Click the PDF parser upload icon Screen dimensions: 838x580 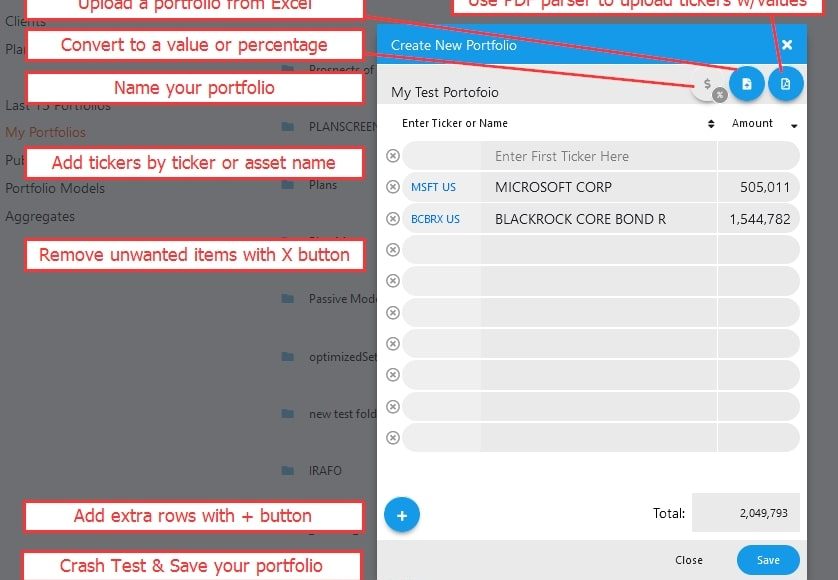coord(785,84)
